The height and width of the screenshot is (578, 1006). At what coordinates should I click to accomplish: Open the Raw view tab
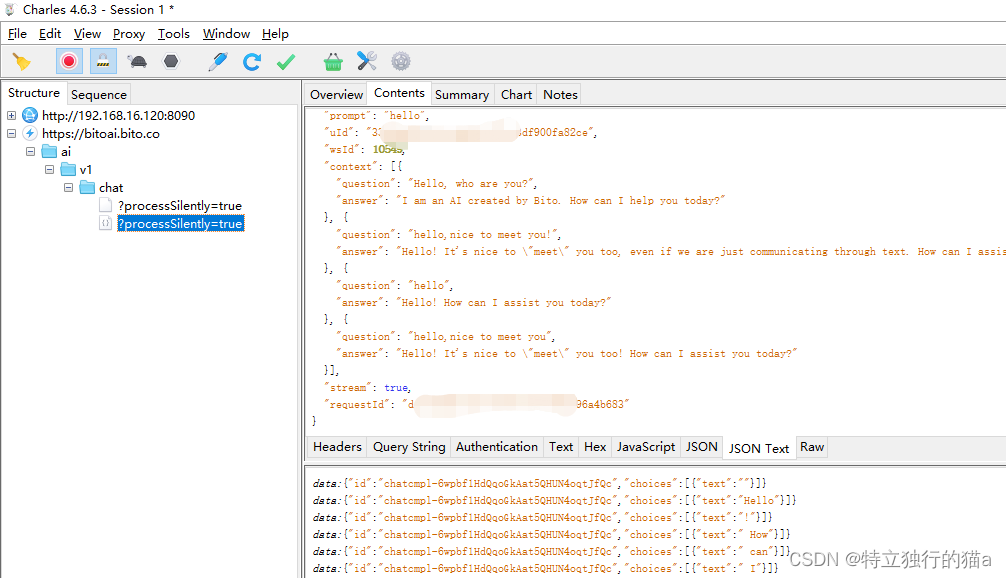(812, 447)
